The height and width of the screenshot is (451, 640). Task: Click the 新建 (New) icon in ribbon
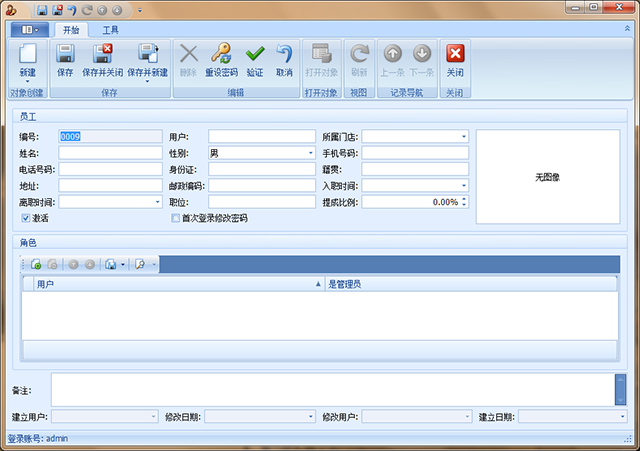pos(27,55)
